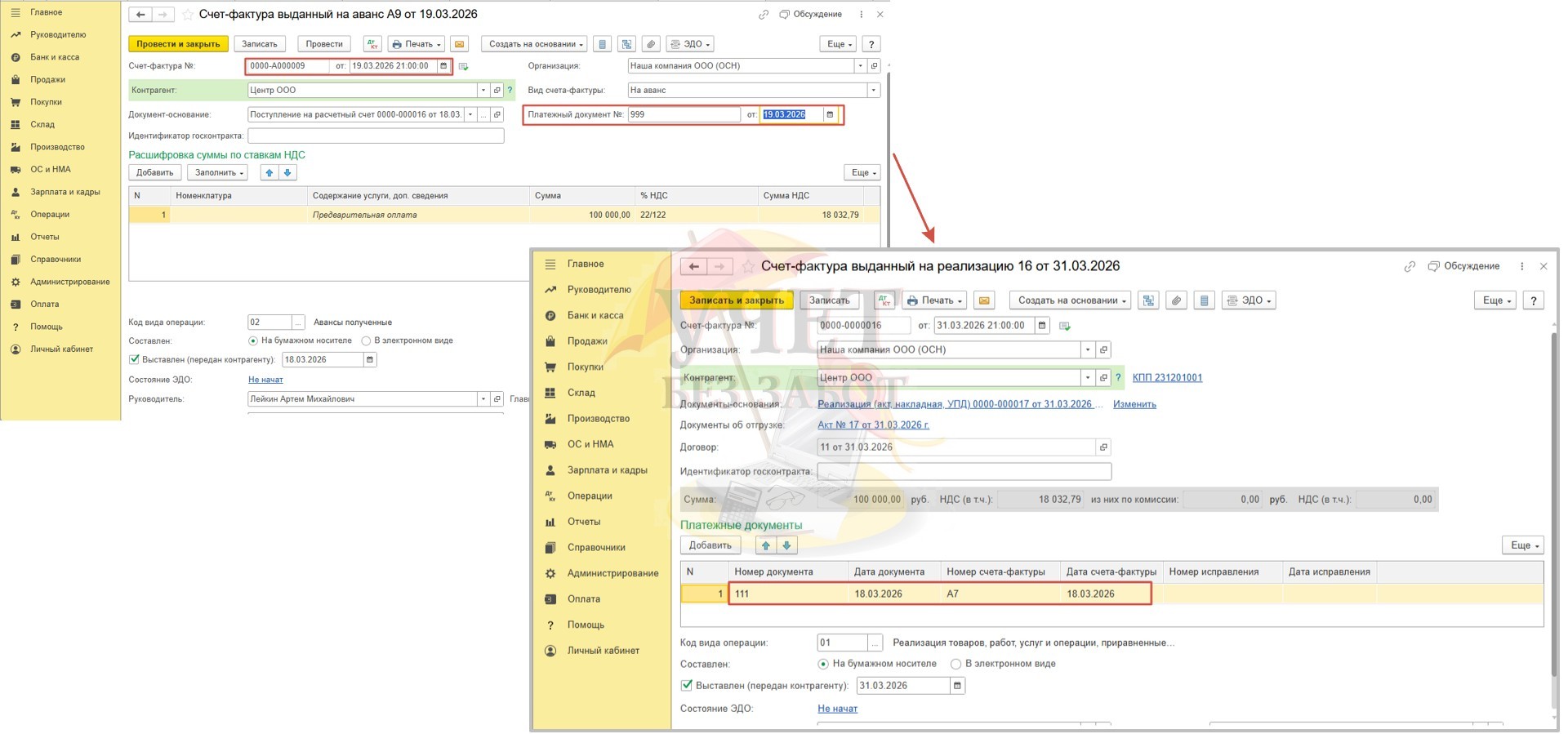Image resolution: width=1568 pixels, height=734 pixels.
Task: Click the Дт/Кт postings icon in advance invoice toolbar
Action: click(x=372, y=44)
